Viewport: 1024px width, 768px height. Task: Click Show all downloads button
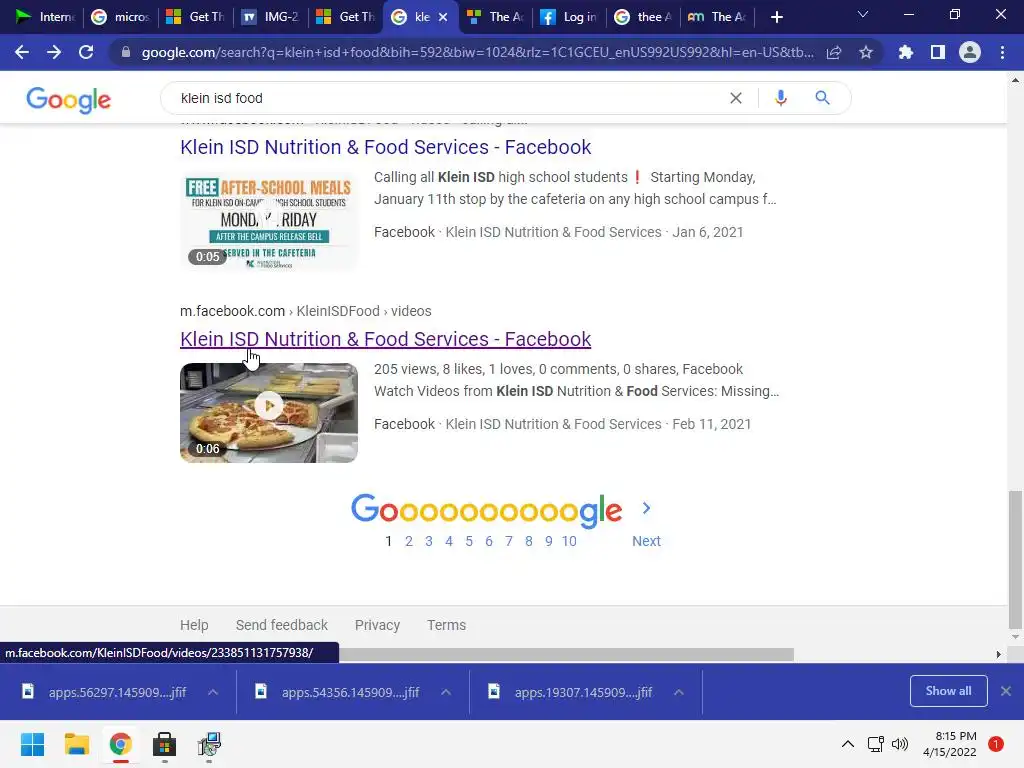pos(948,691)
